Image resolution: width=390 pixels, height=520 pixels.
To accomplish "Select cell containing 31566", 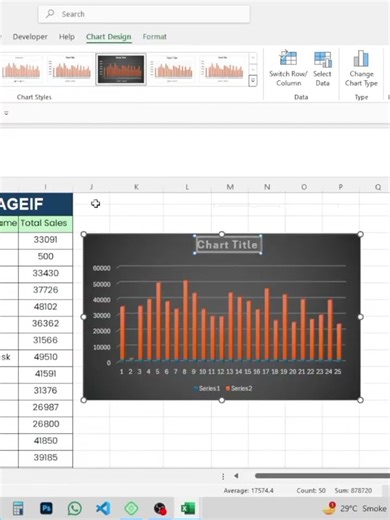I will pos(45,340).
